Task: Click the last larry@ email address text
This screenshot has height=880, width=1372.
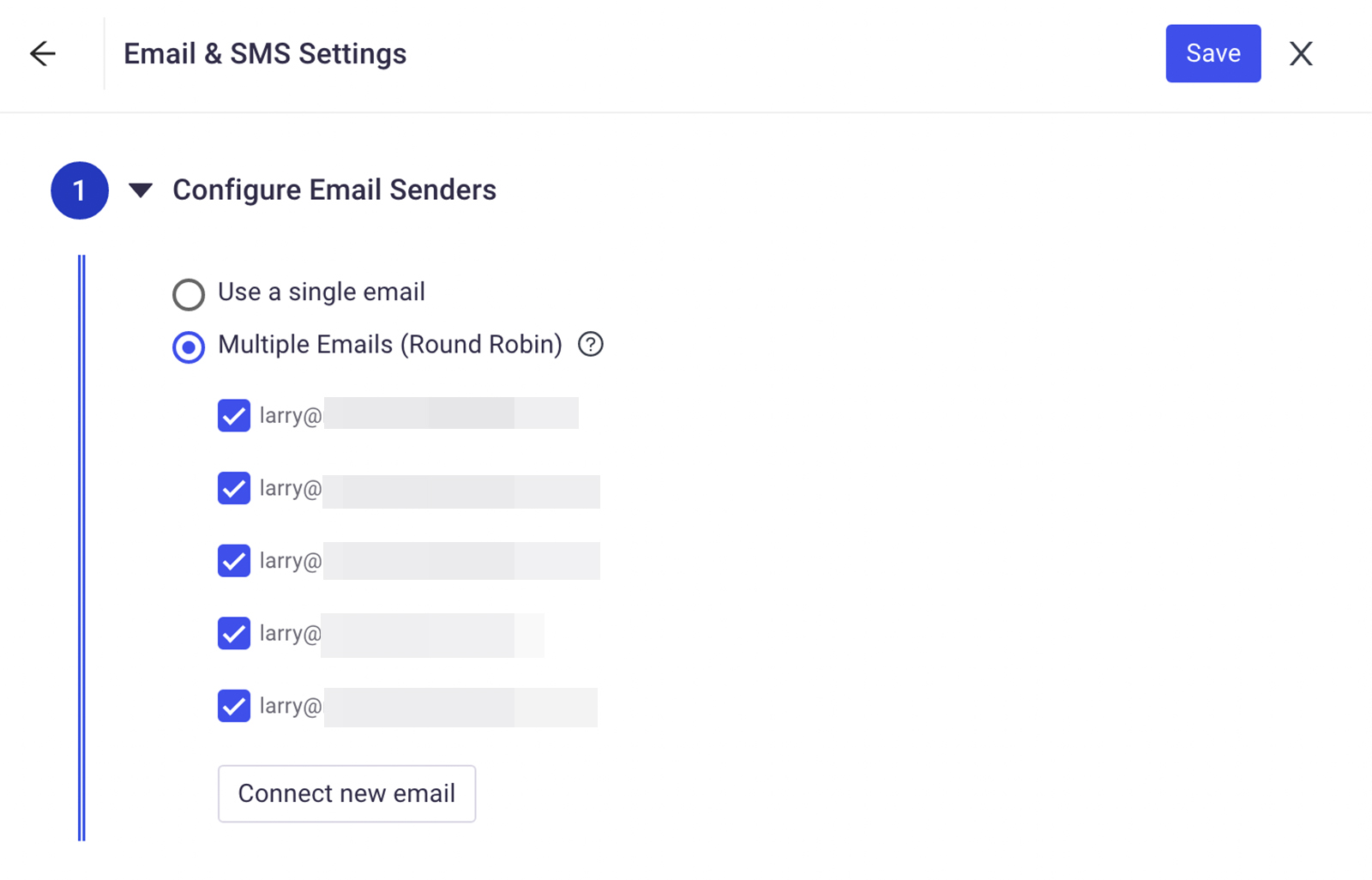Action: 429,706
